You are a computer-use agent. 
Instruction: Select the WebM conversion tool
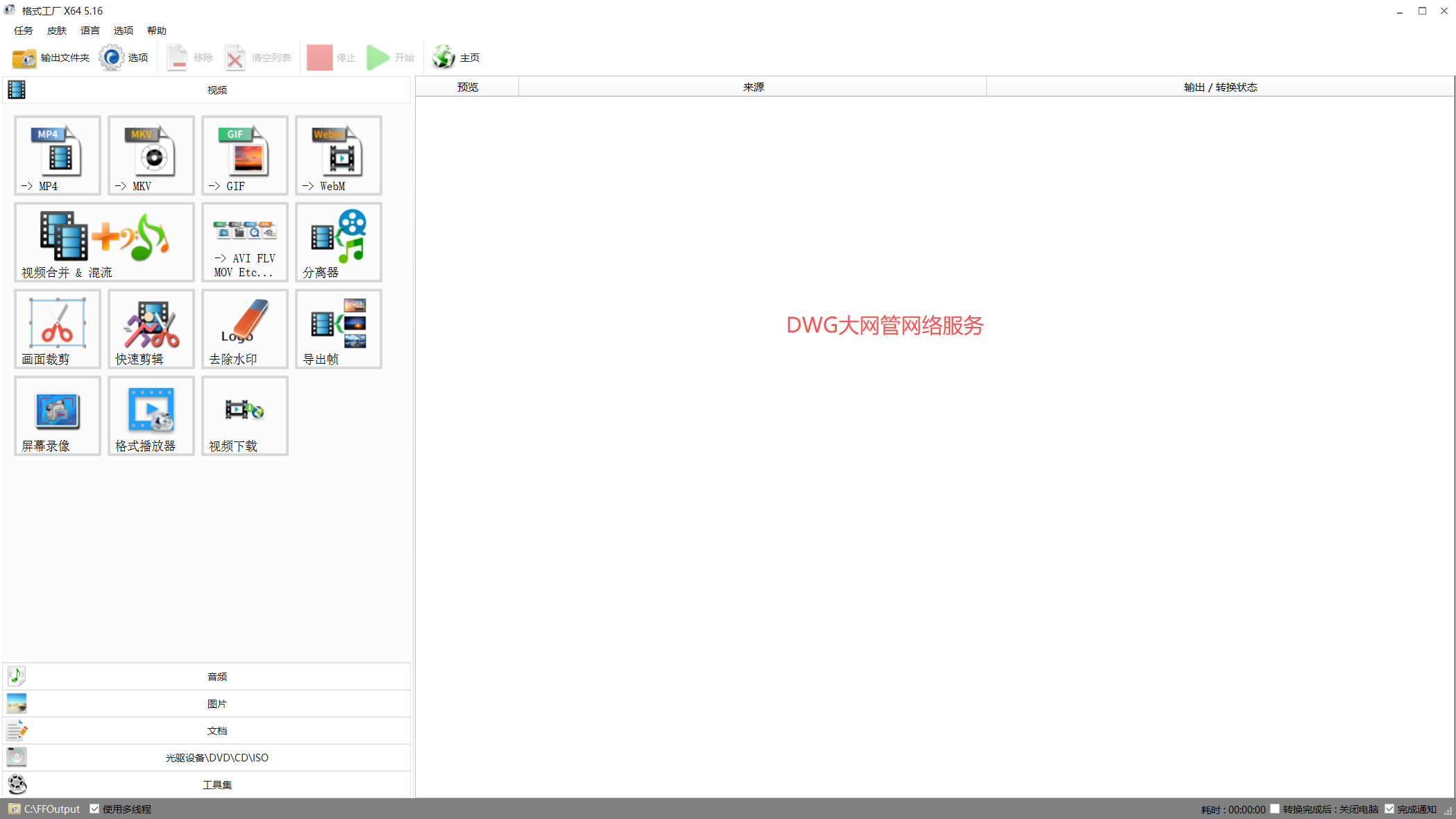point(338,155)
